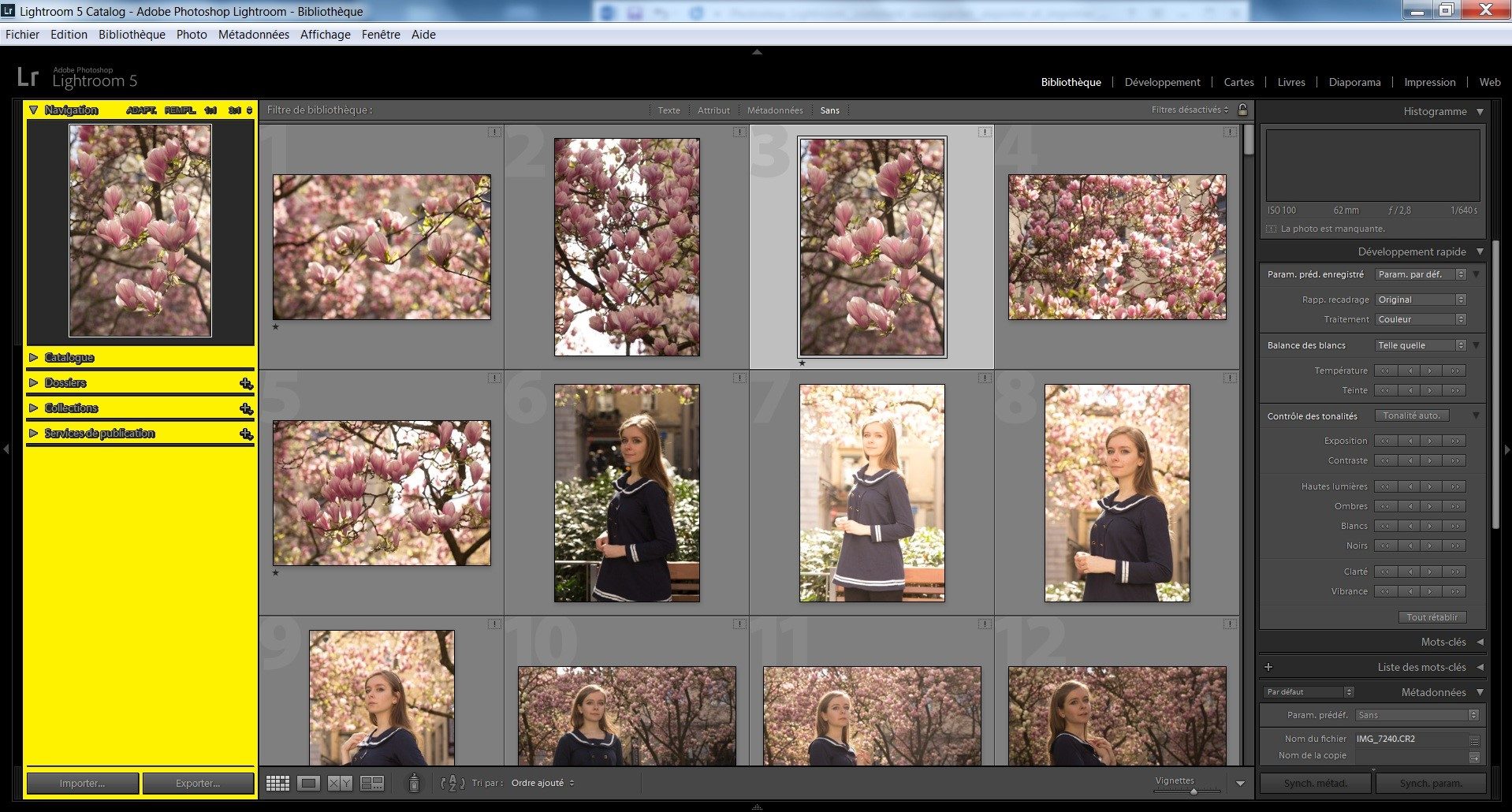Click the grid vertical scrollbar

pyautogui.click(x=1248, y=140)
